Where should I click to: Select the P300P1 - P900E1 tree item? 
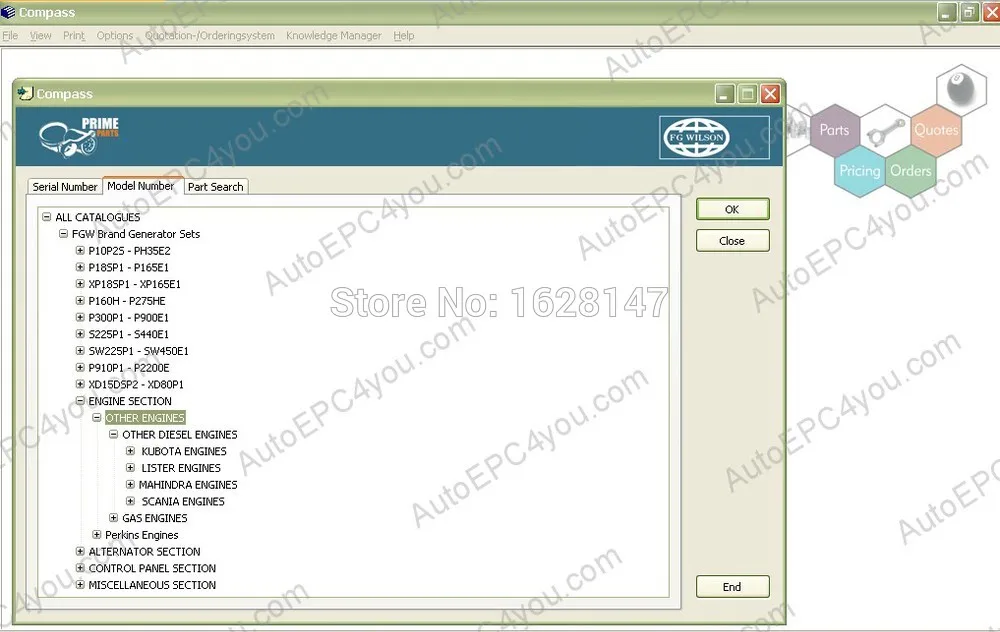[x=128, y=318]
